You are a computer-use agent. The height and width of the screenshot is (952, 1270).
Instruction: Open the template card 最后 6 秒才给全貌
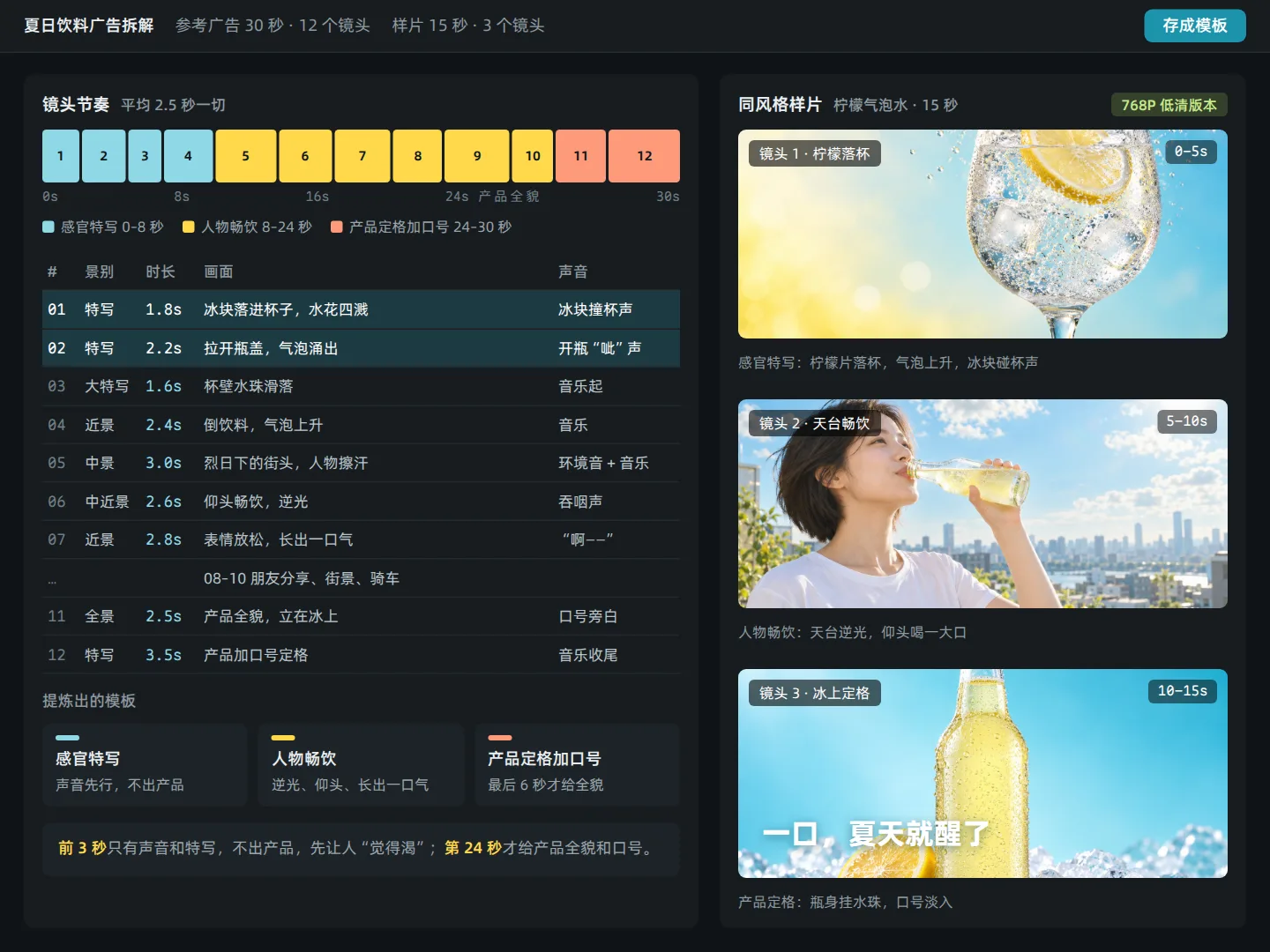[577, 765]
